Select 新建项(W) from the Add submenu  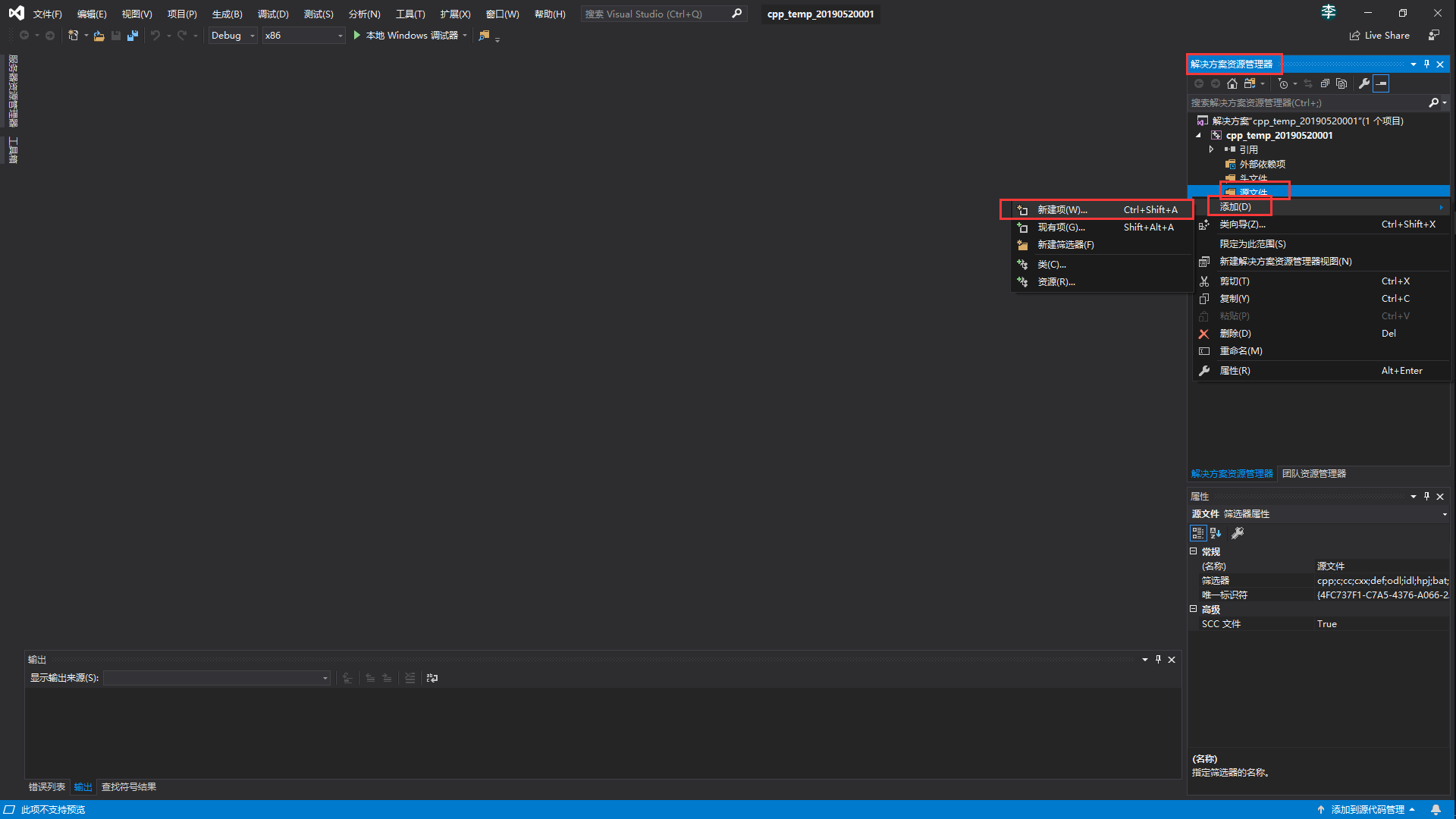[1062, 210]
